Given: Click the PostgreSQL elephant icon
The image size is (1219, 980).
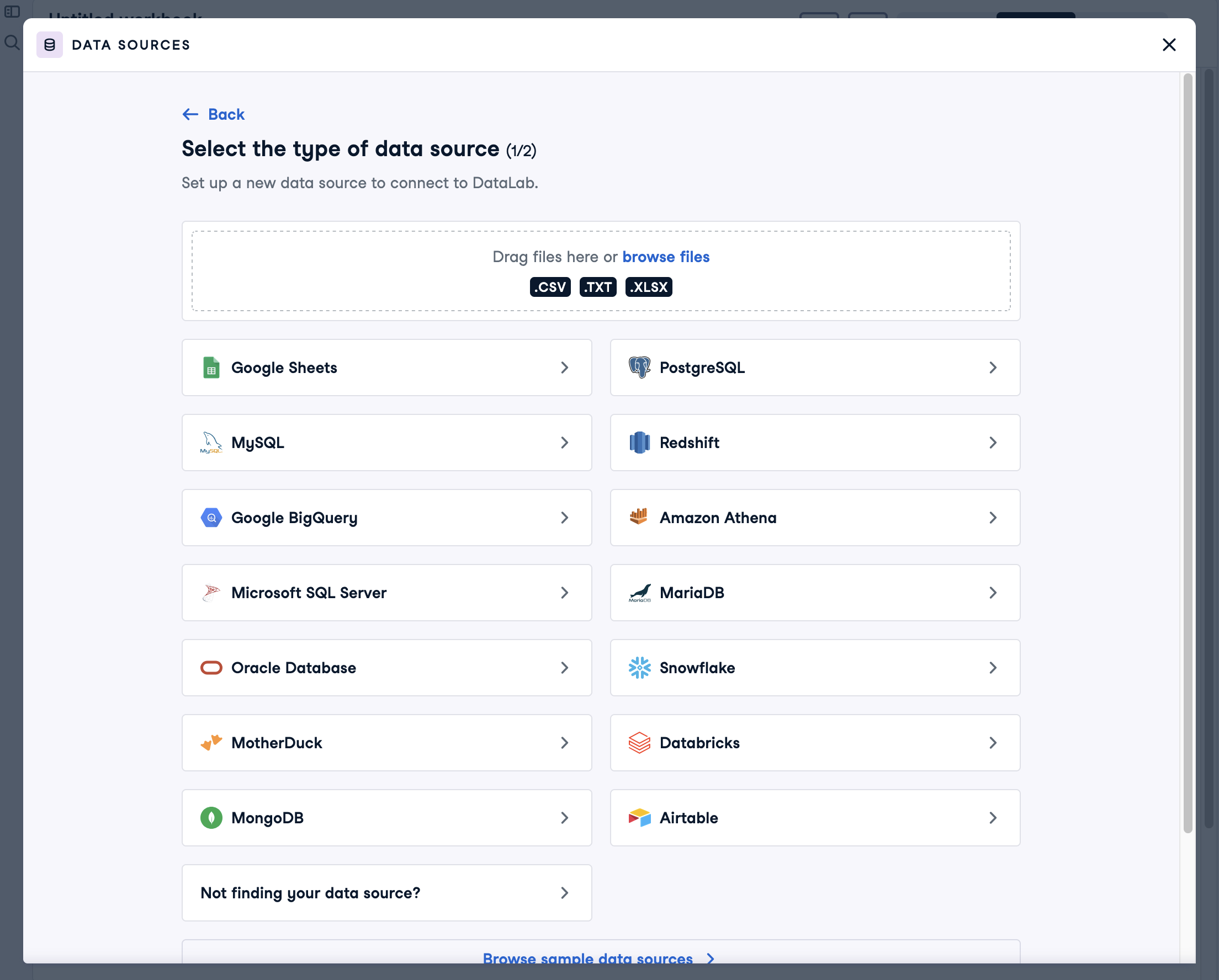Looking at the screenshot, I should 639,368.
